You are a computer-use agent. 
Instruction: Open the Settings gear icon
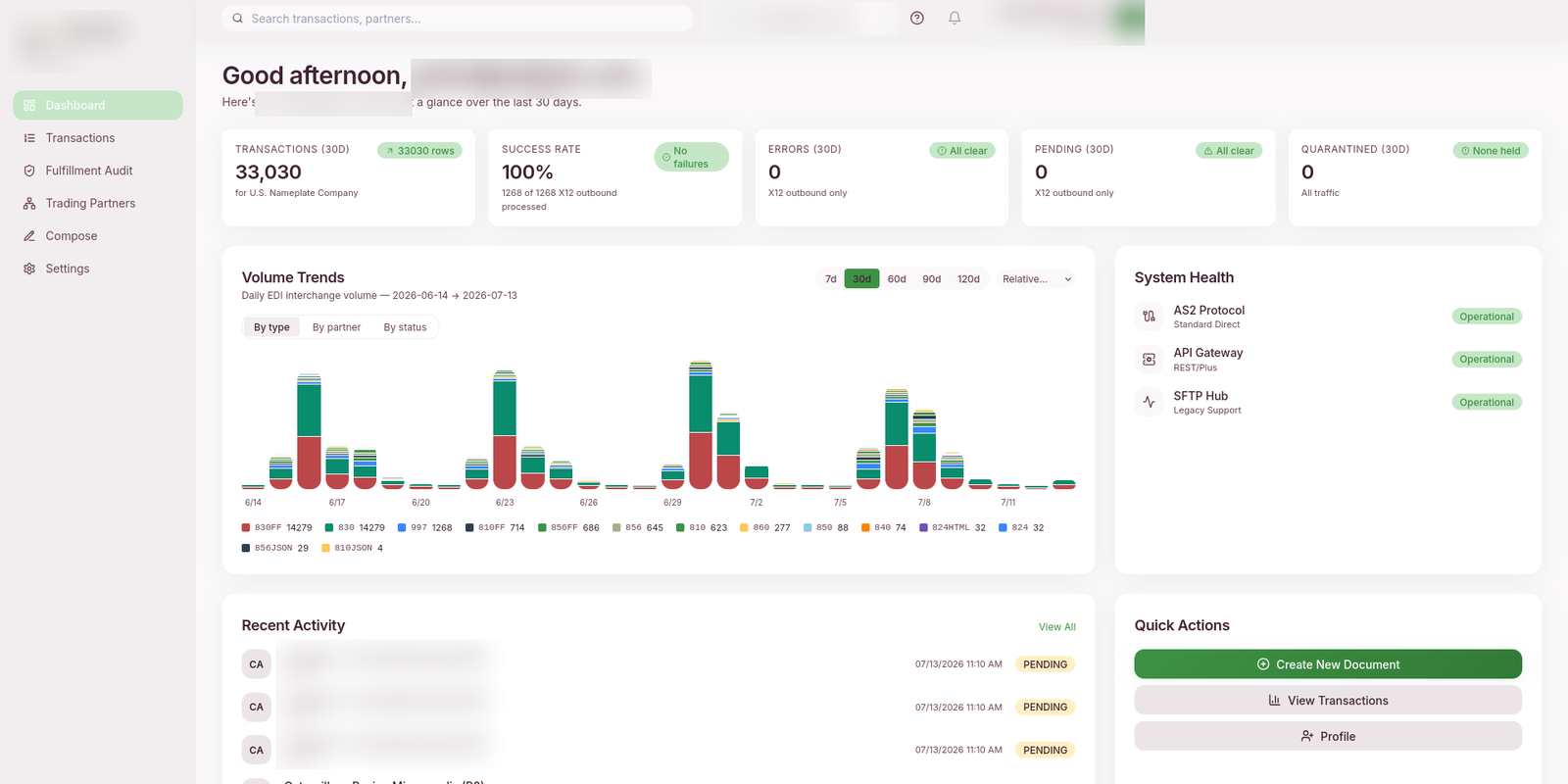pyautogui.click(x=29, y=269)
